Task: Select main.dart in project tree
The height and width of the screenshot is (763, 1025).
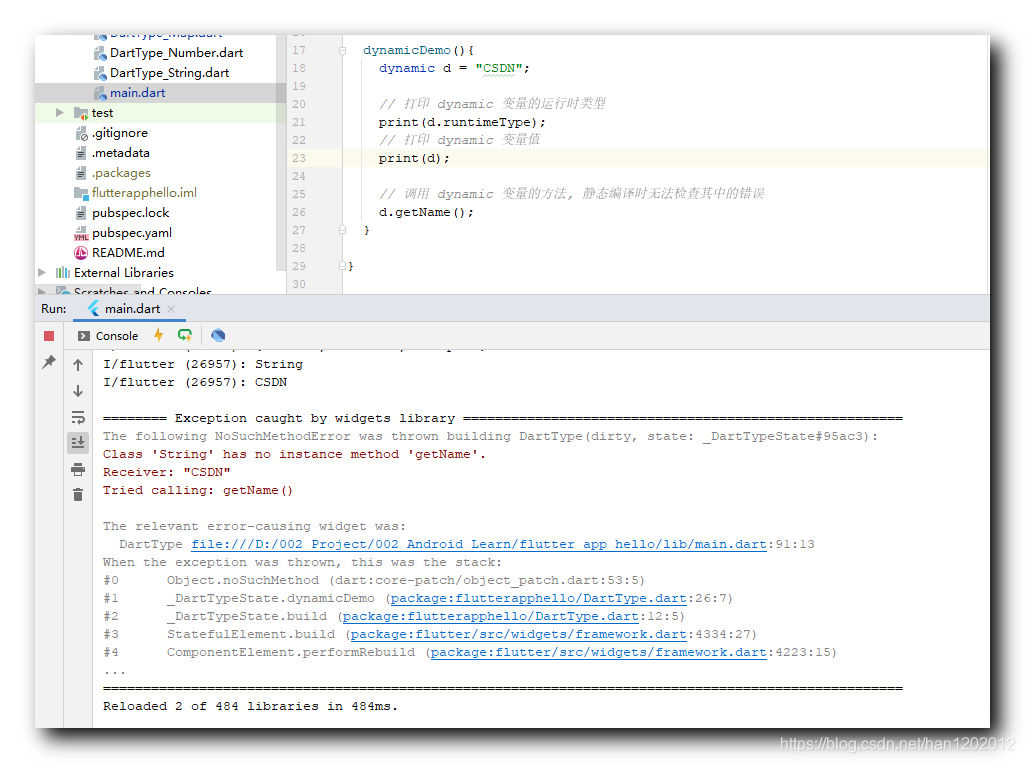Action: pyautogui.click(x=137, y=93)
